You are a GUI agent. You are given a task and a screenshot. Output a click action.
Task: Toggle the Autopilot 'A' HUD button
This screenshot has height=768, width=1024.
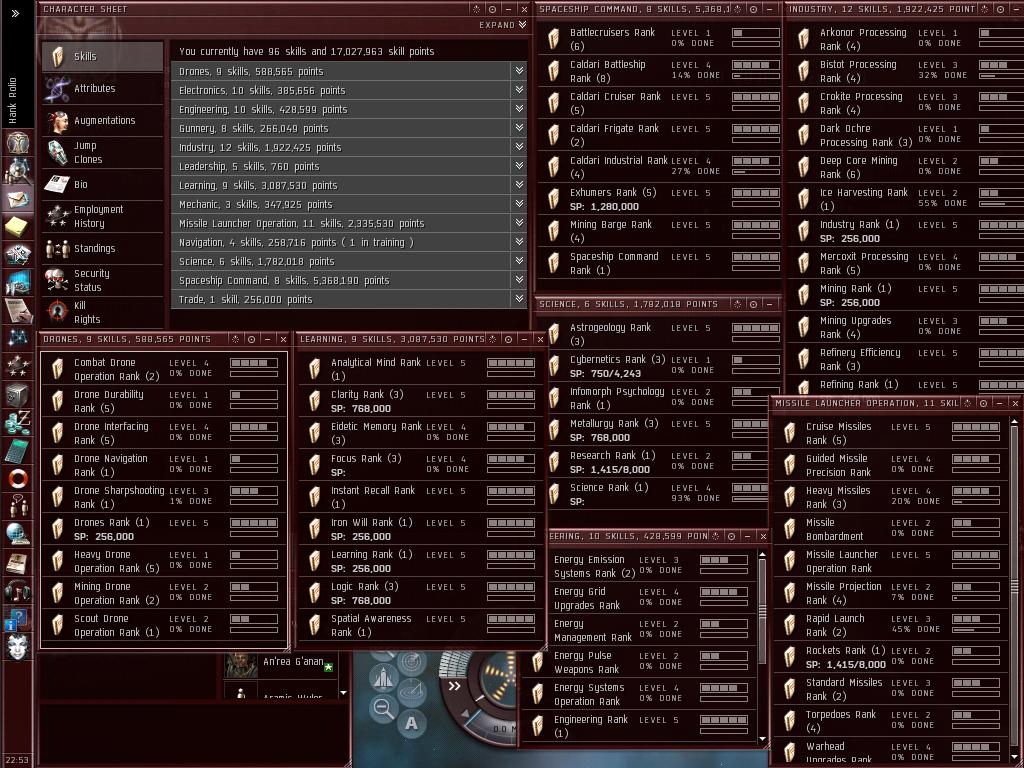411,723
